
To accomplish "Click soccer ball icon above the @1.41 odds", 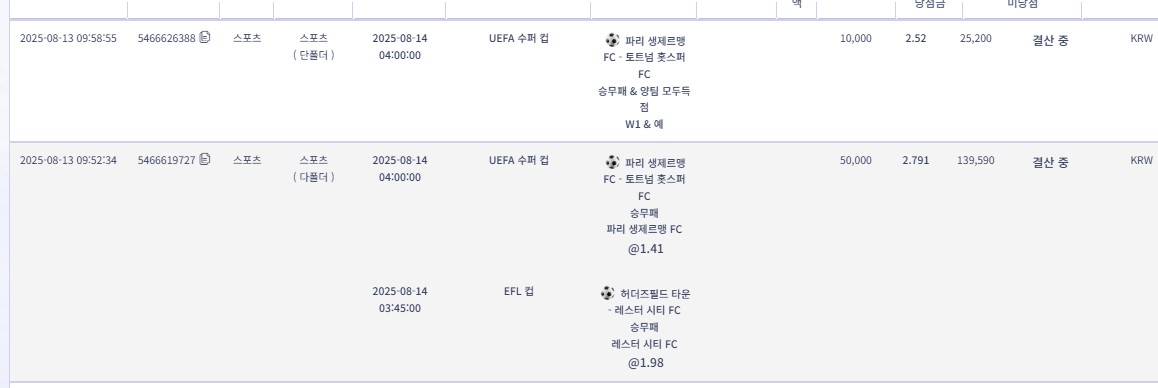I will click(612, 162).
